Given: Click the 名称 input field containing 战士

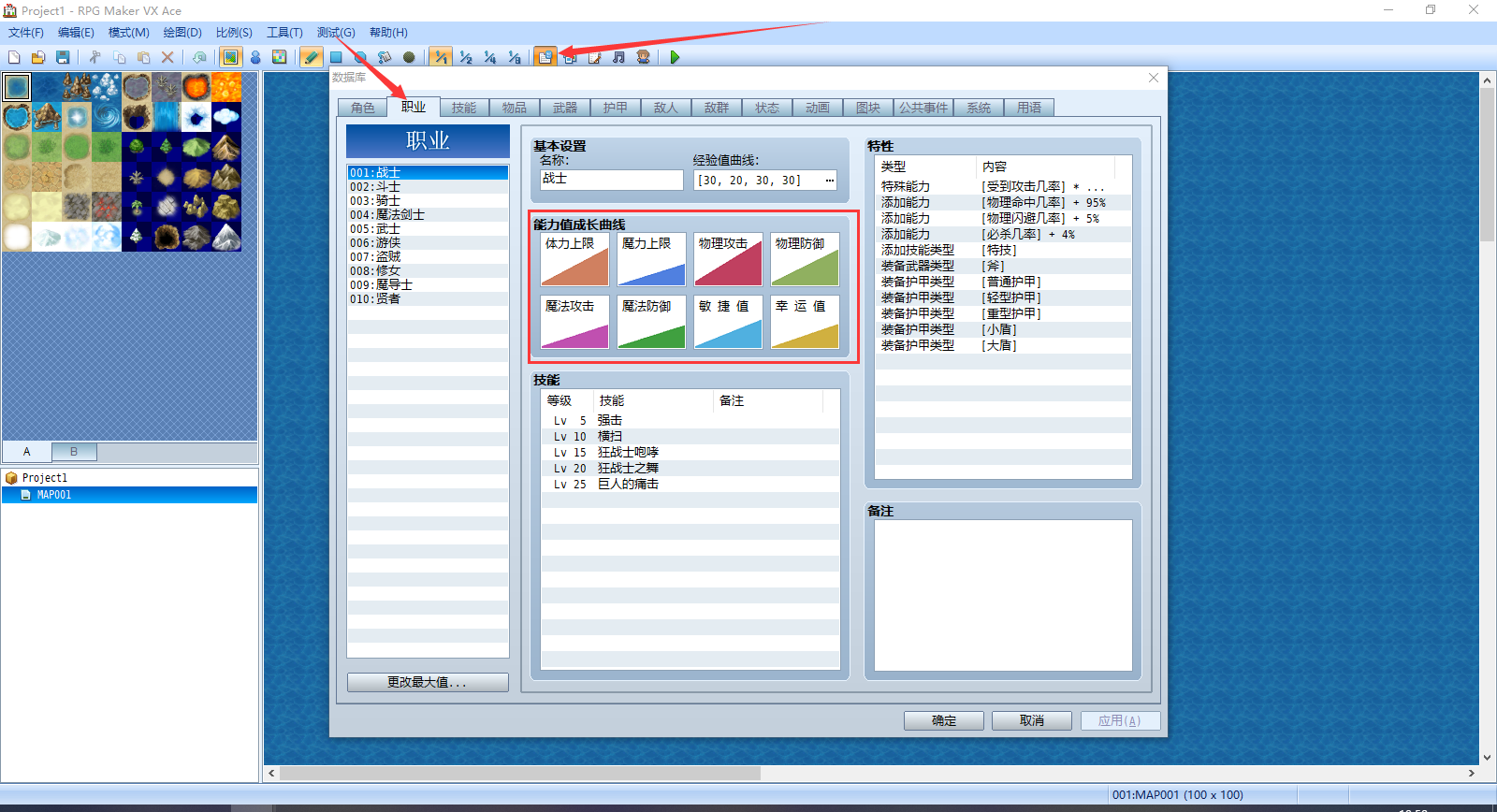Looking at the screenshot, I should [x=612, y=180].
